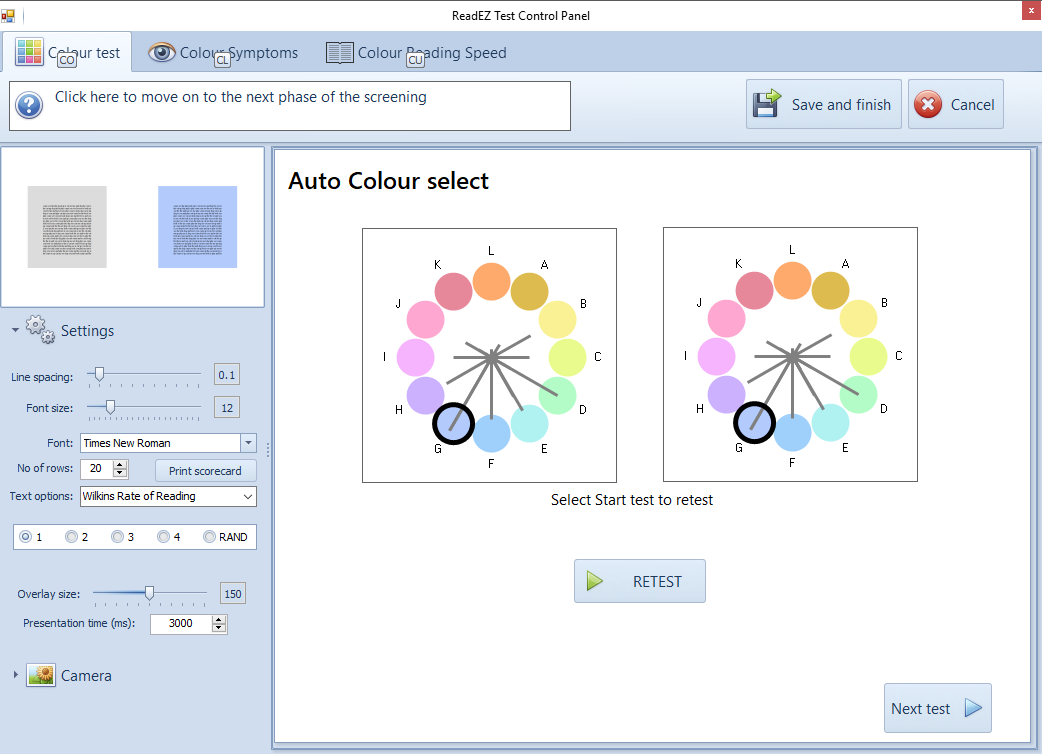Viewport: 1042px width, 754px height.
Task: Click the green play arrow on RETEST
Action: [x=596, y=581]
